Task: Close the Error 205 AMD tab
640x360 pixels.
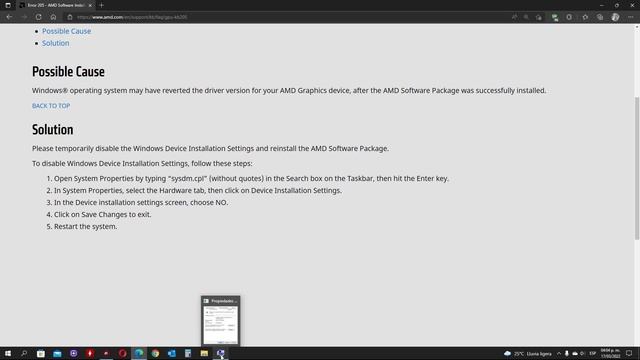Action: [x=90, y=5]
